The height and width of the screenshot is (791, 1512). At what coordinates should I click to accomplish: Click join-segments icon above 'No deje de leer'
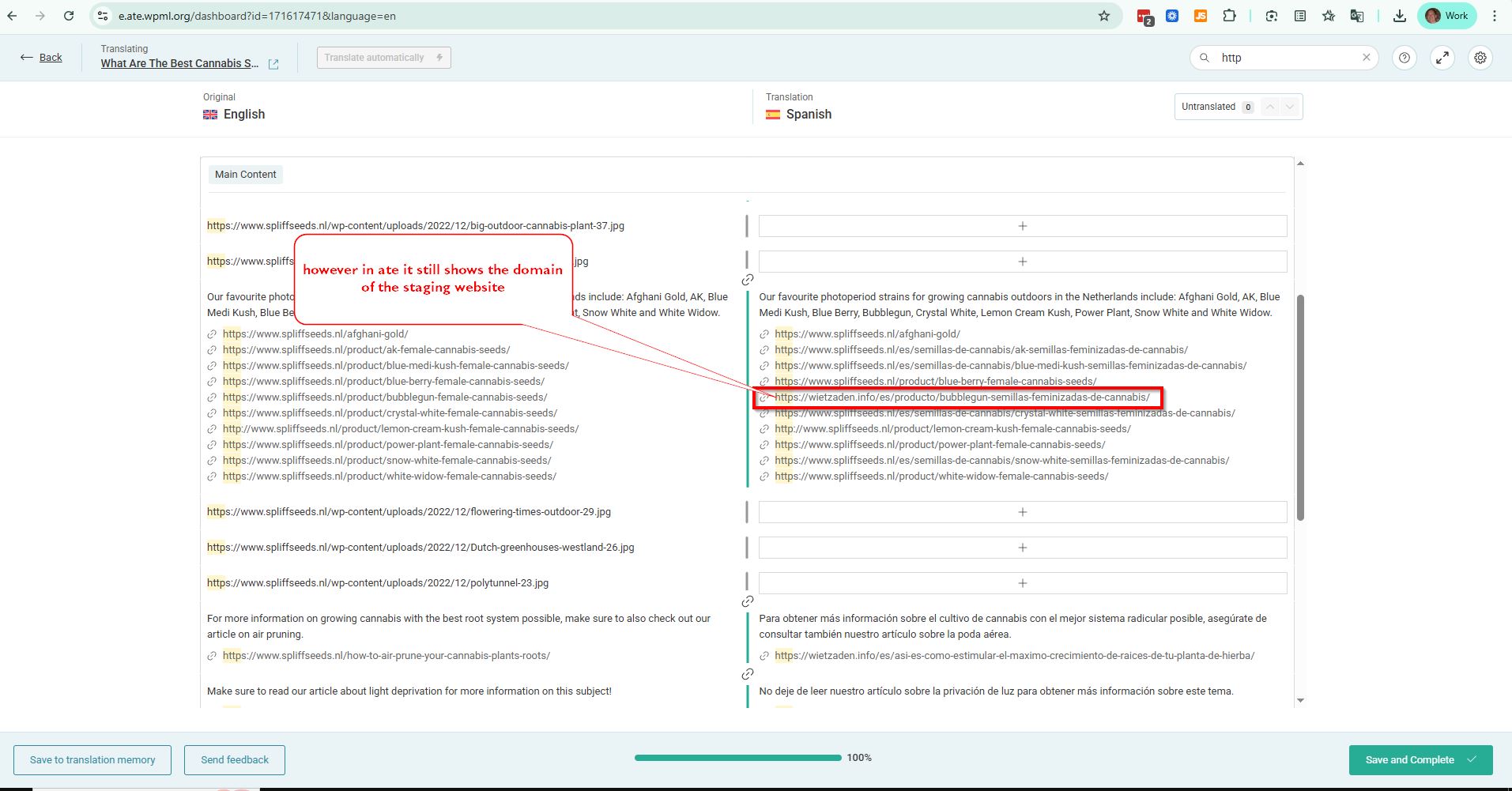click(748, 674)
